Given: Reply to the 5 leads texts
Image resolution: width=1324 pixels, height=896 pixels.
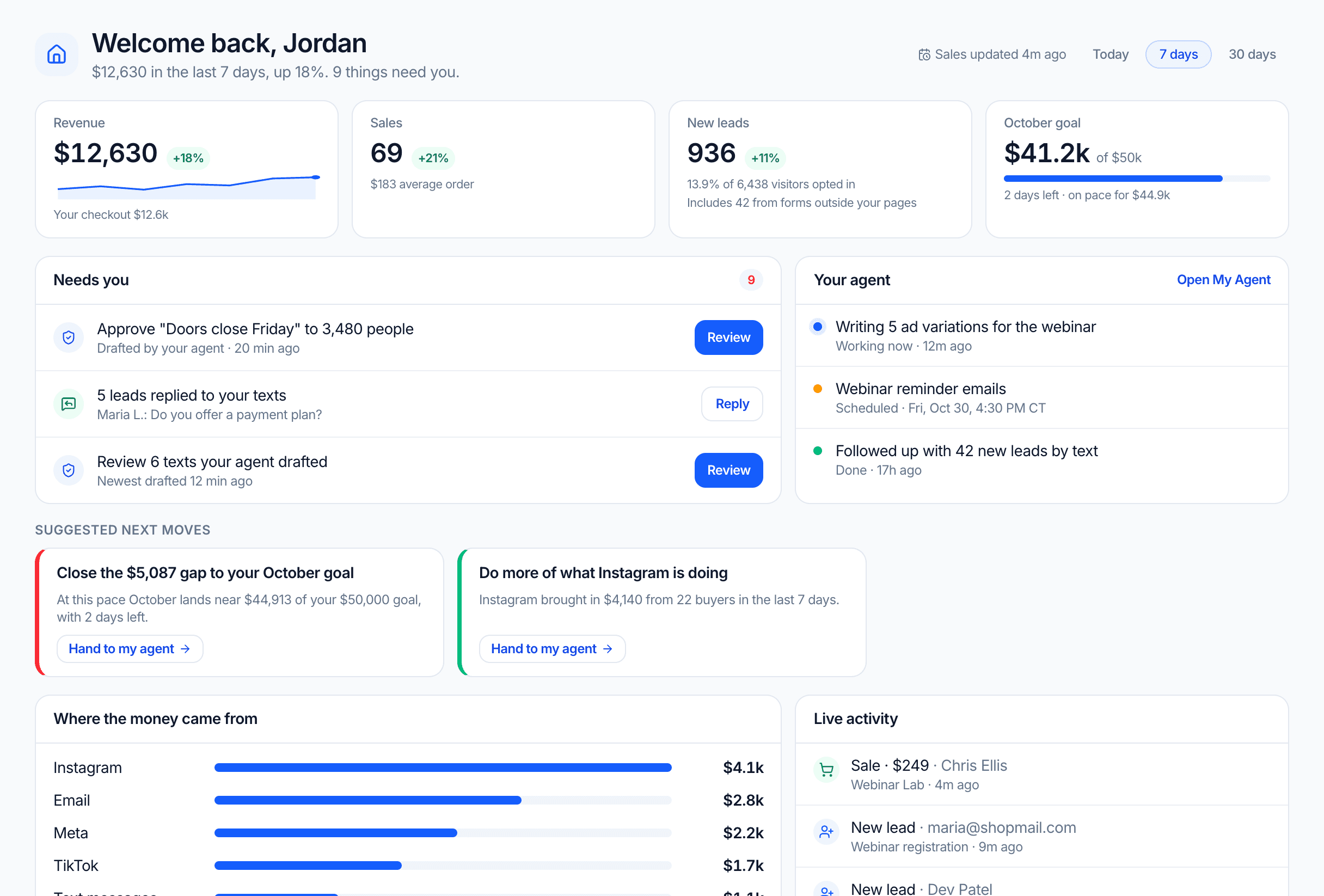Looking at the screenshot, I should tap(732, 404).
